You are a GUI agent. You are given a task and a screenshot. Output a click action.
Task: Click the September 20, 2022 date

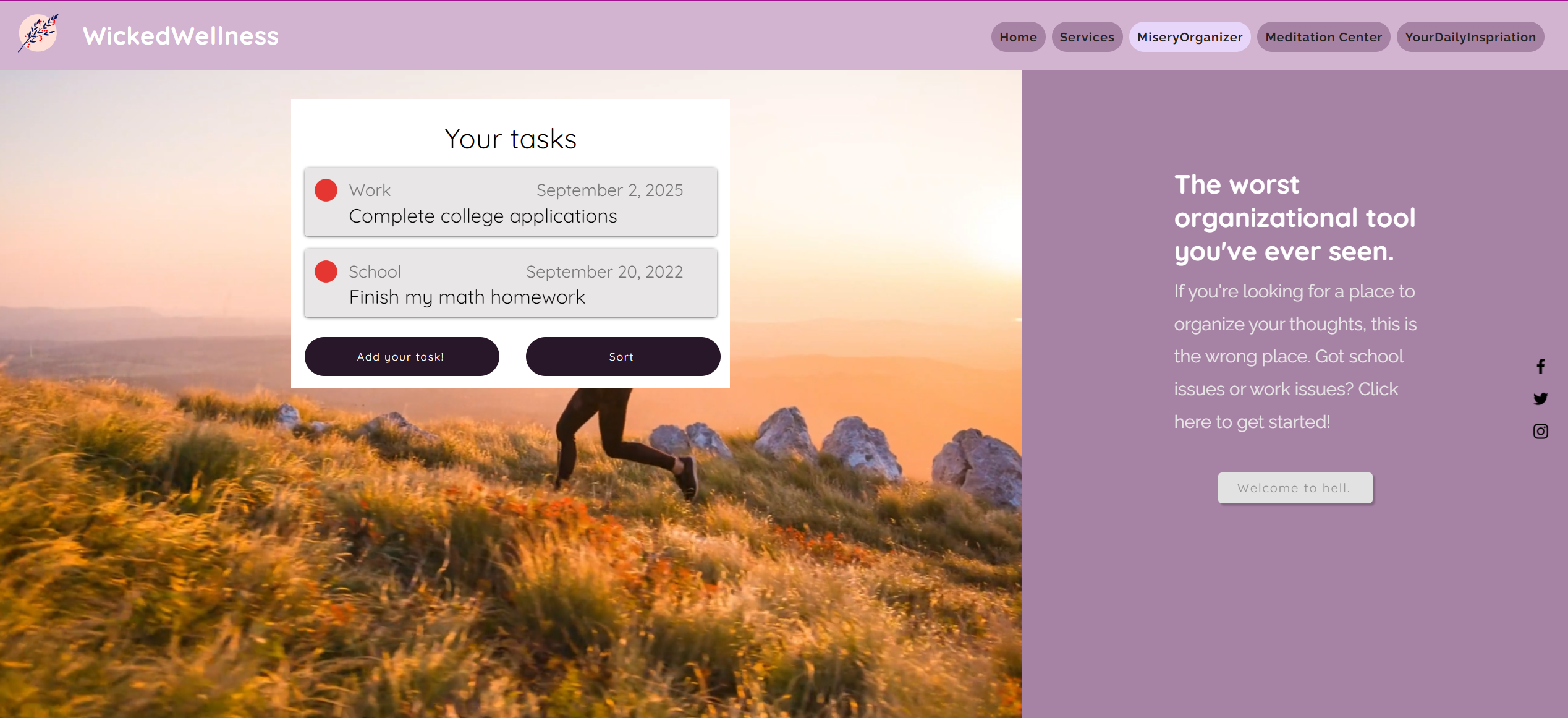604,272
